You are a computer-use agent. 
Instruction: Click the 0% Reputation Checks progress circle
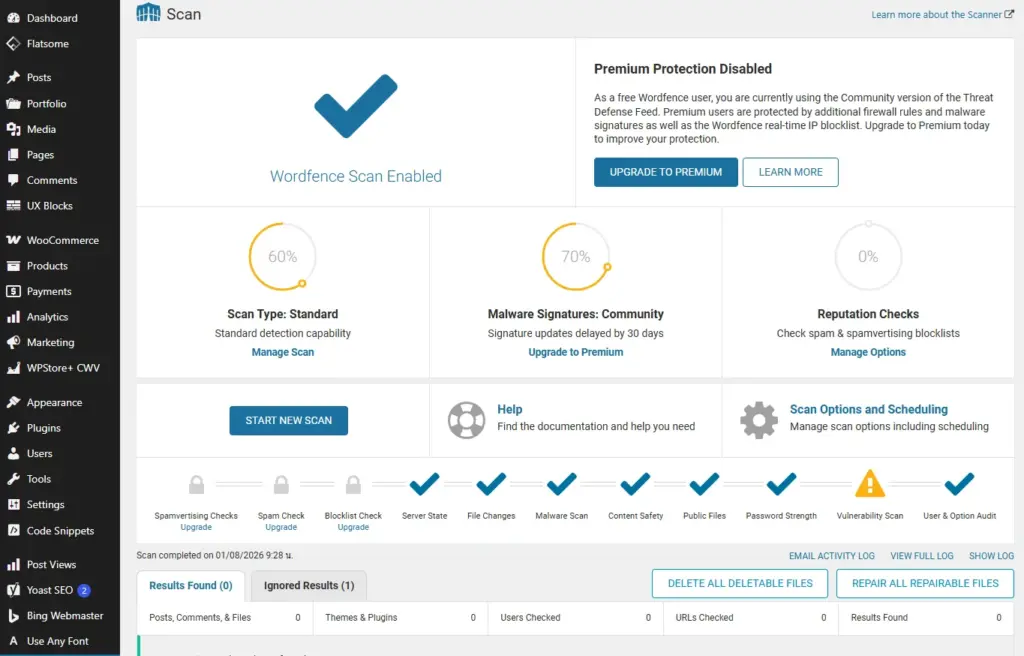tap(869, 257)
